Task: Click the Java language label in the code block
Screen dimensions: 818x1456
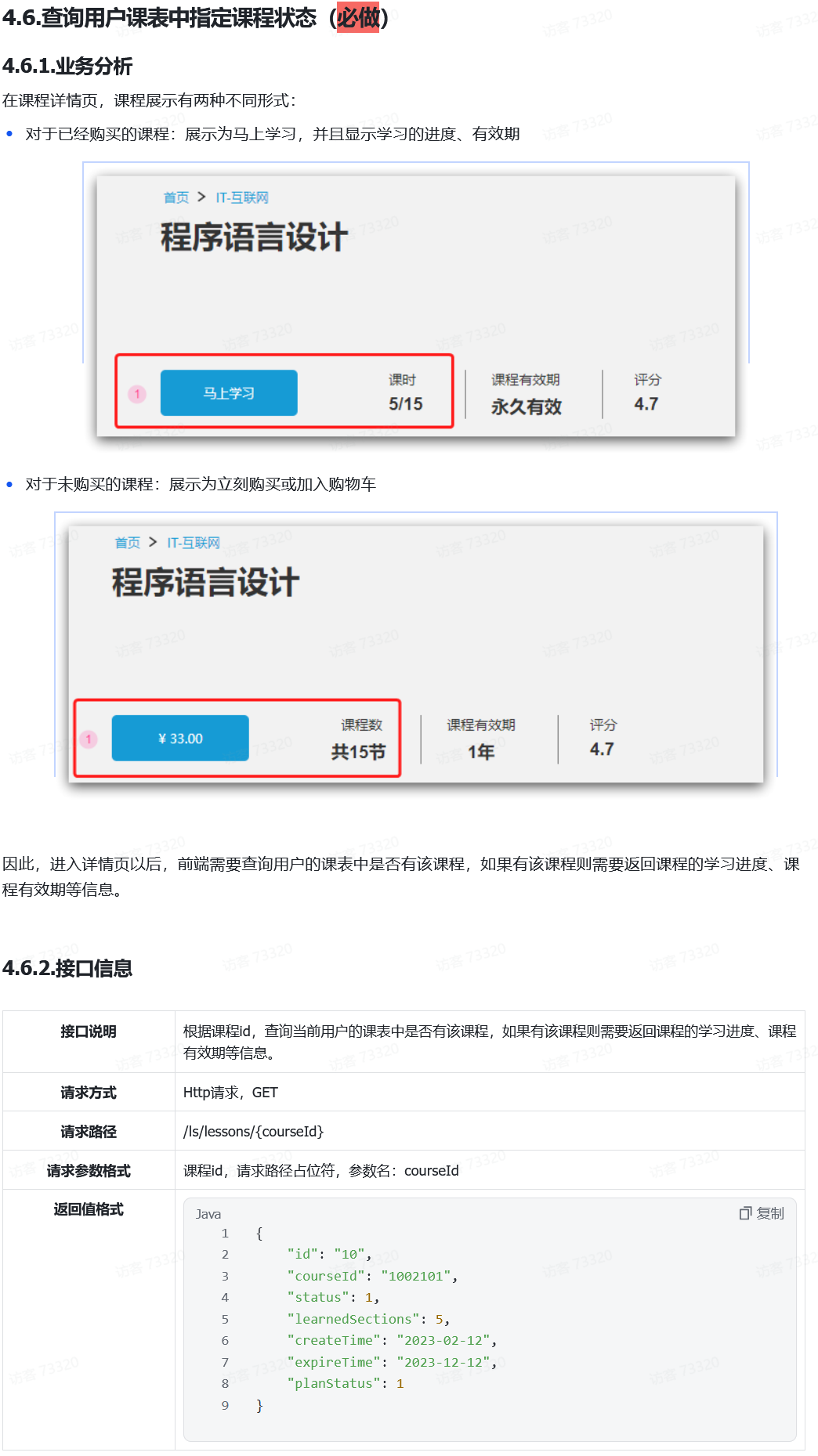Action: [x=208, y=1214]
